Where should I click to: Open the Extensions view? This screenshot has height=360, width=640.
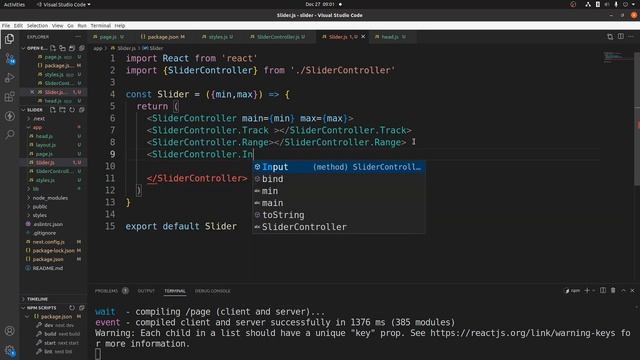coord(9,97)
